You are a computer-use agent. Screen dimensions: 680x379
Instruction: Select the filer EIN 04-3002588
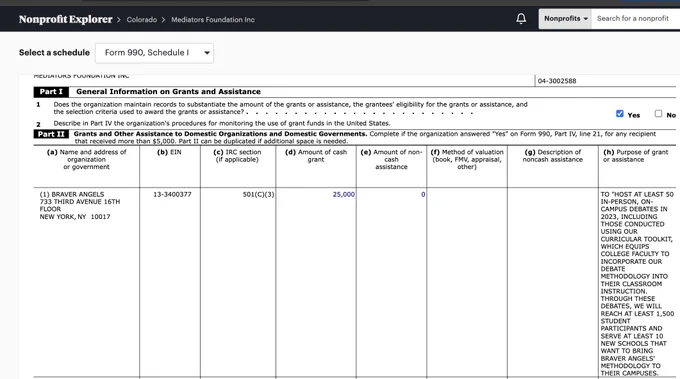(x=557, y=81)
